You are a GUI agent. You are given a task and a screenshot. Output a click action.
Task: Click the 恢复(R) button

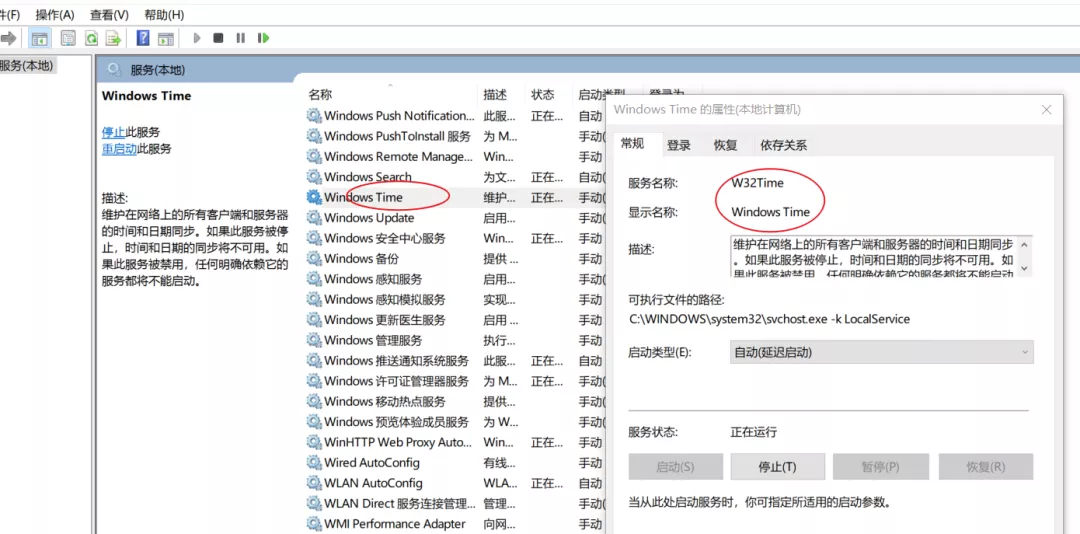[986, 466]
